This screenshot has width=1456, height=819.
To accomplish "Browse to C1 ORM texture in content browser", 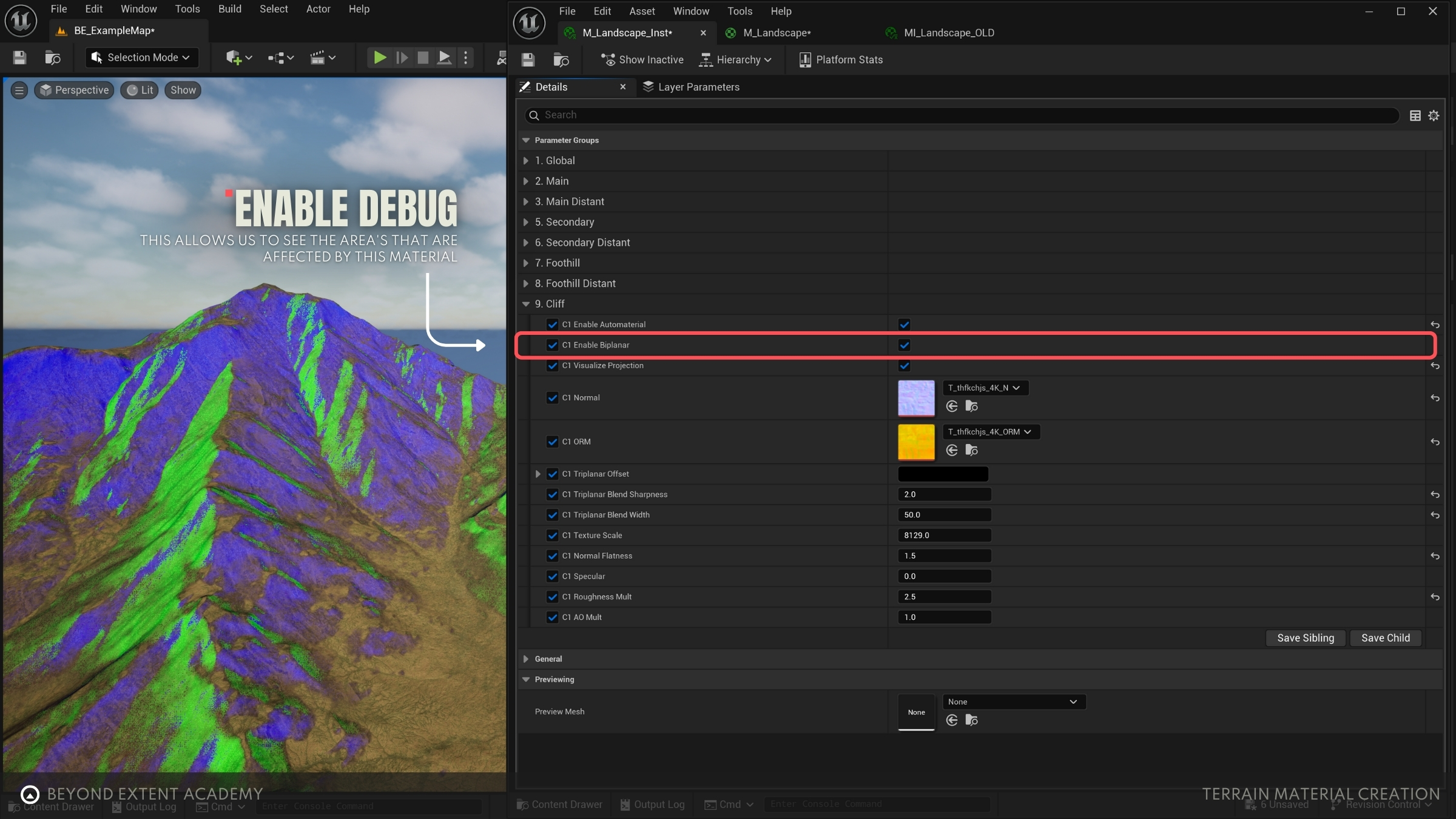I will click(971, 450).
